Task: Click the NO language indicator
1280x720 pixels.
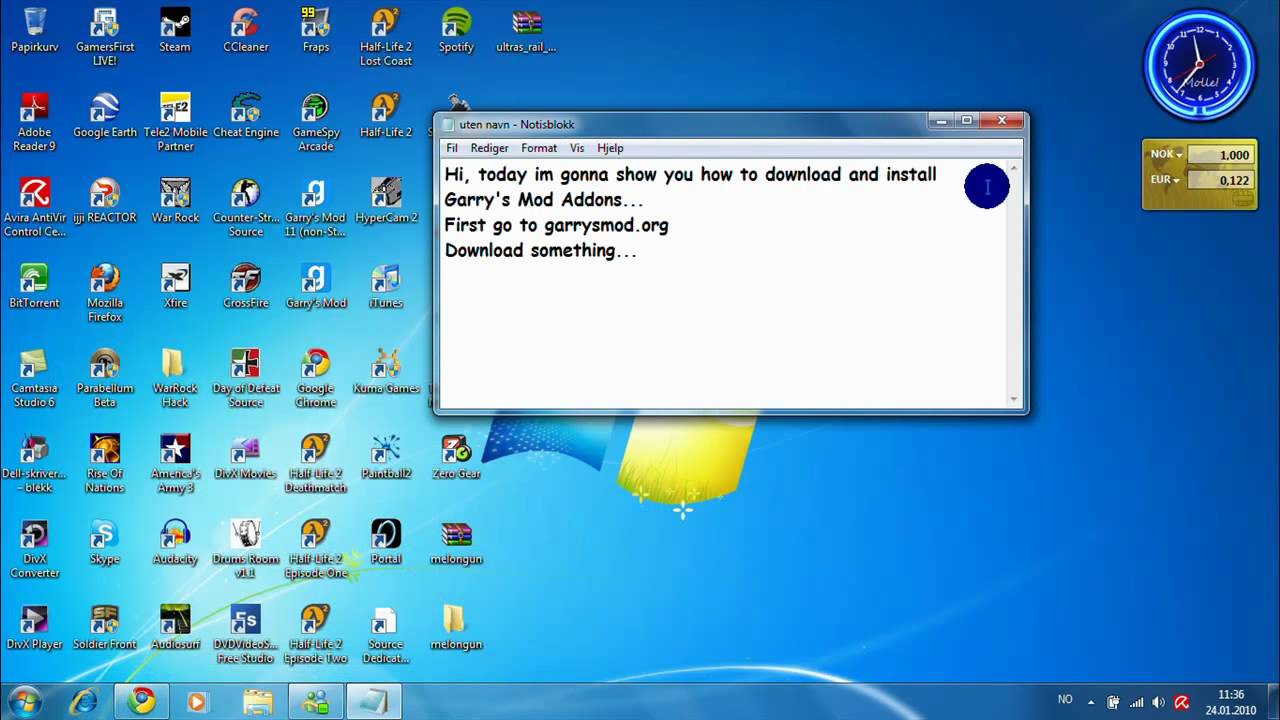Action: (x=1065, y=700)
